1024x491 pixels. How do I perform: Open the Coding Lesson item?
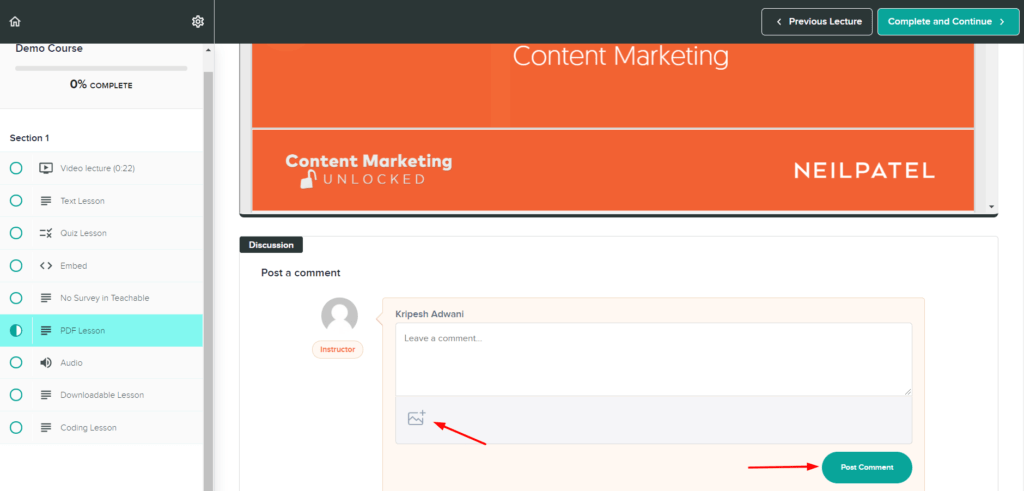(88, 428)
